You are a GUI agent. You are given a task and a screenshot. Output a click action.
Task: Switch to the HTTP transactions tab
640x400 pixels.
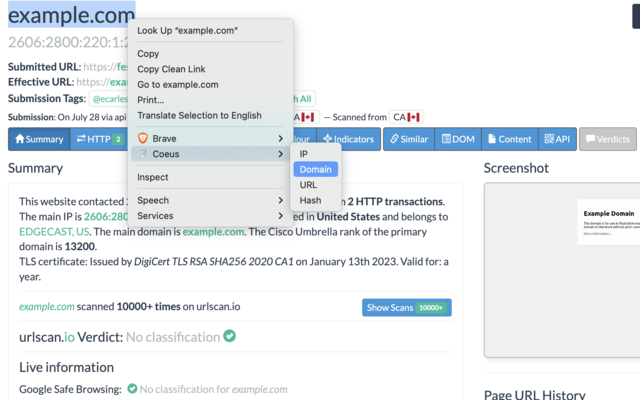tap(98, 139)
